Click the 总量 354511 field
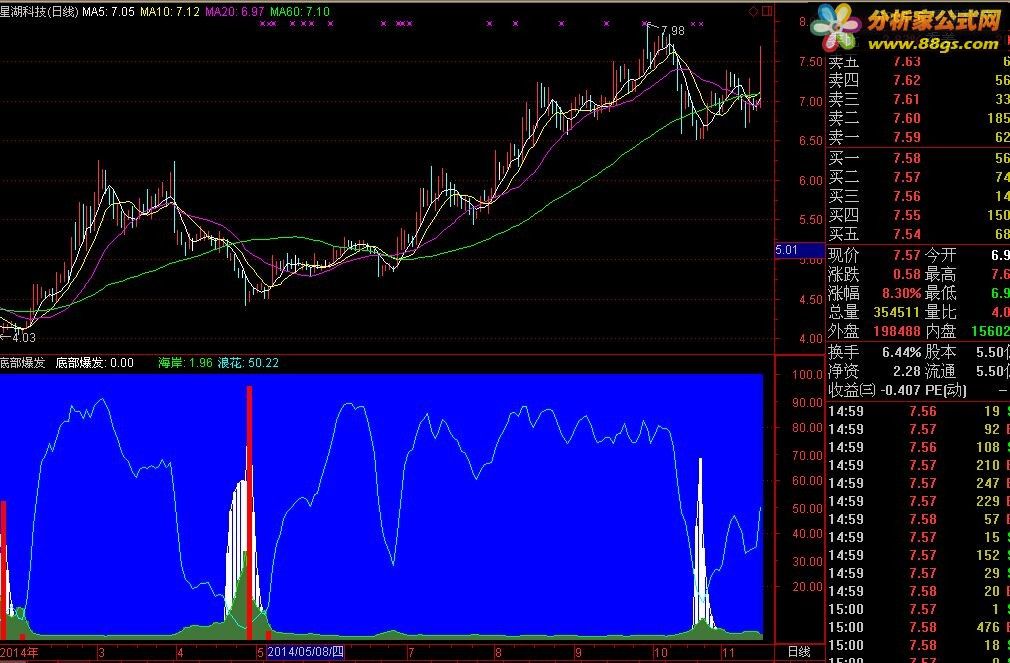This screenshot has height=663, width=1010. tap(875, 312)
